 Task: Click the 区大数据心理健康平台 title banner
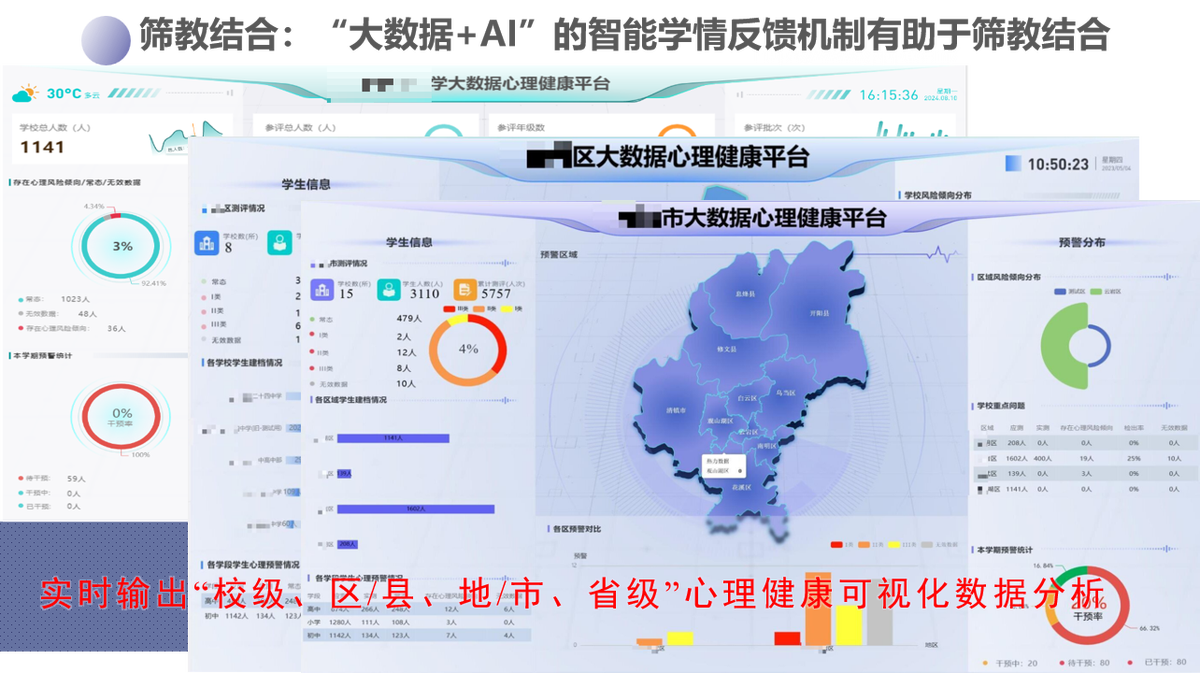[x=668, y=157]
